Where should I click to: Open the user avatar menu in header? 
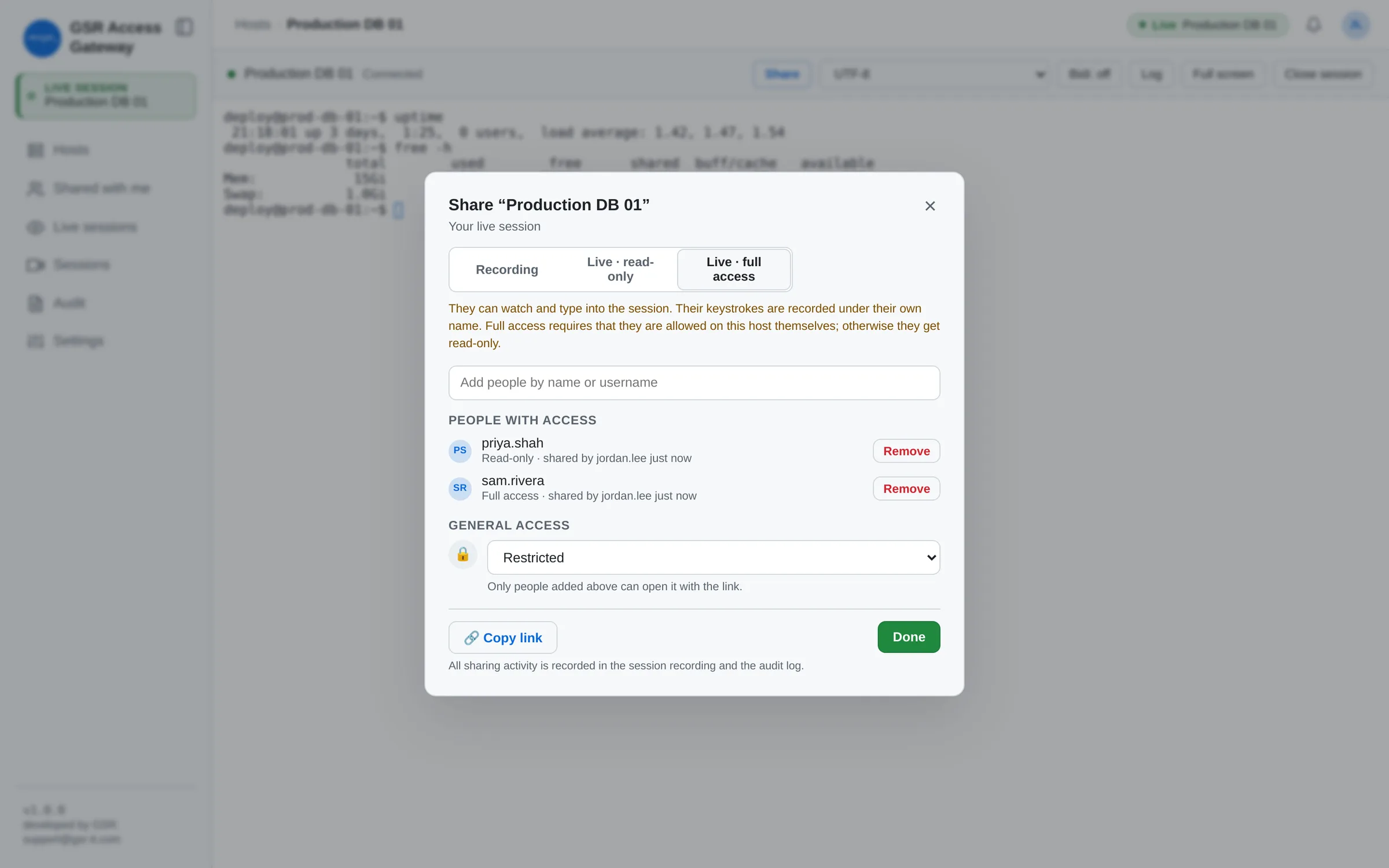[1355, 25]
